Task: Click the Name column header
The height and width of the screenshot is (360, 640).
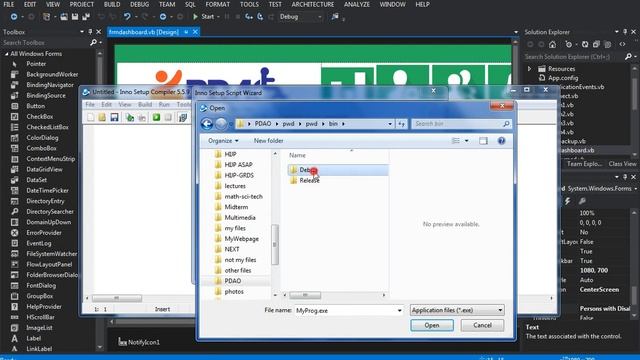Action: tap(297, 156)
